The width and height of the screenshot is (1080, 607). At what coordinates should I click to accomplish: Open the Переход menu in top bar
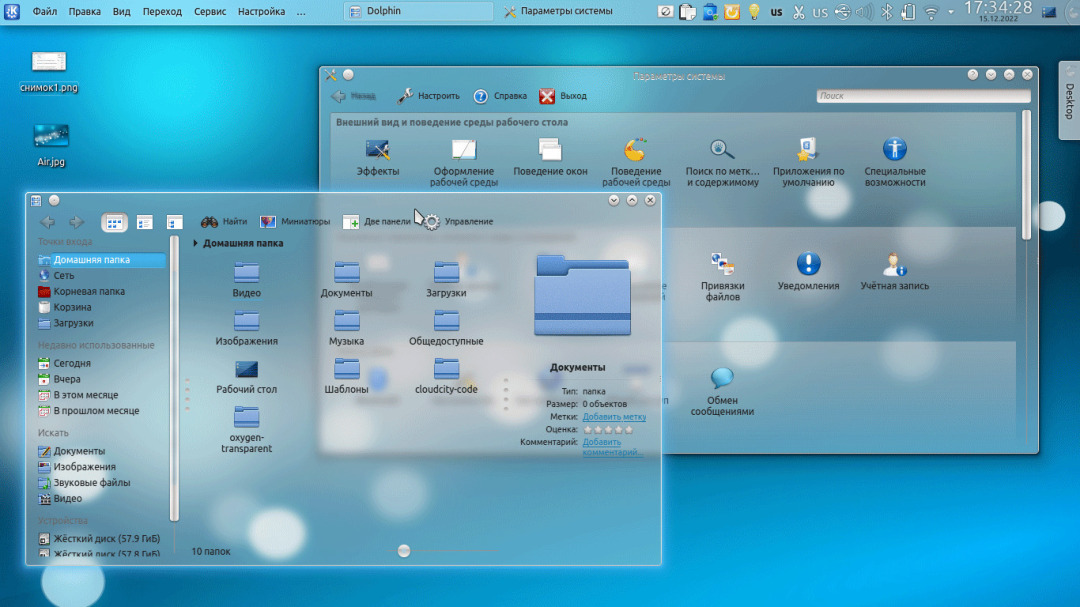(162, 12)
